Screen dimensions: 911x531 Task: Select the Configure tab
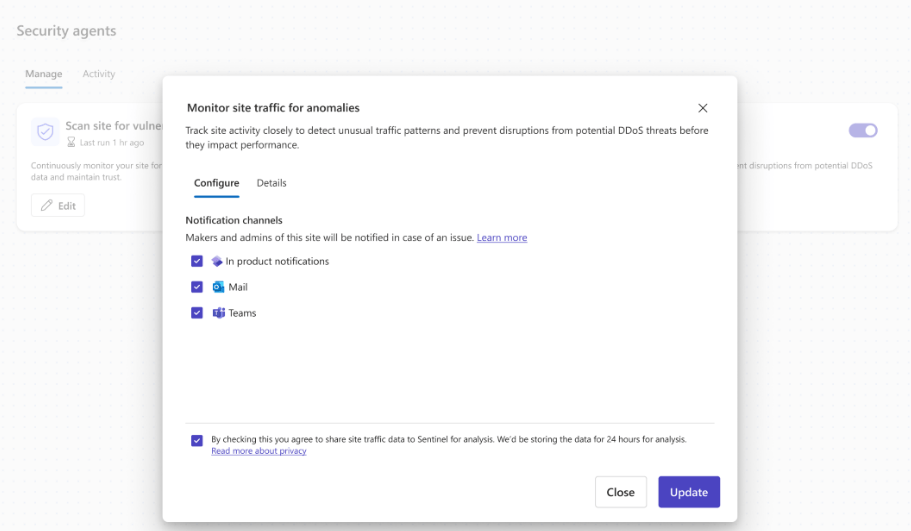(x=216, y=183)
